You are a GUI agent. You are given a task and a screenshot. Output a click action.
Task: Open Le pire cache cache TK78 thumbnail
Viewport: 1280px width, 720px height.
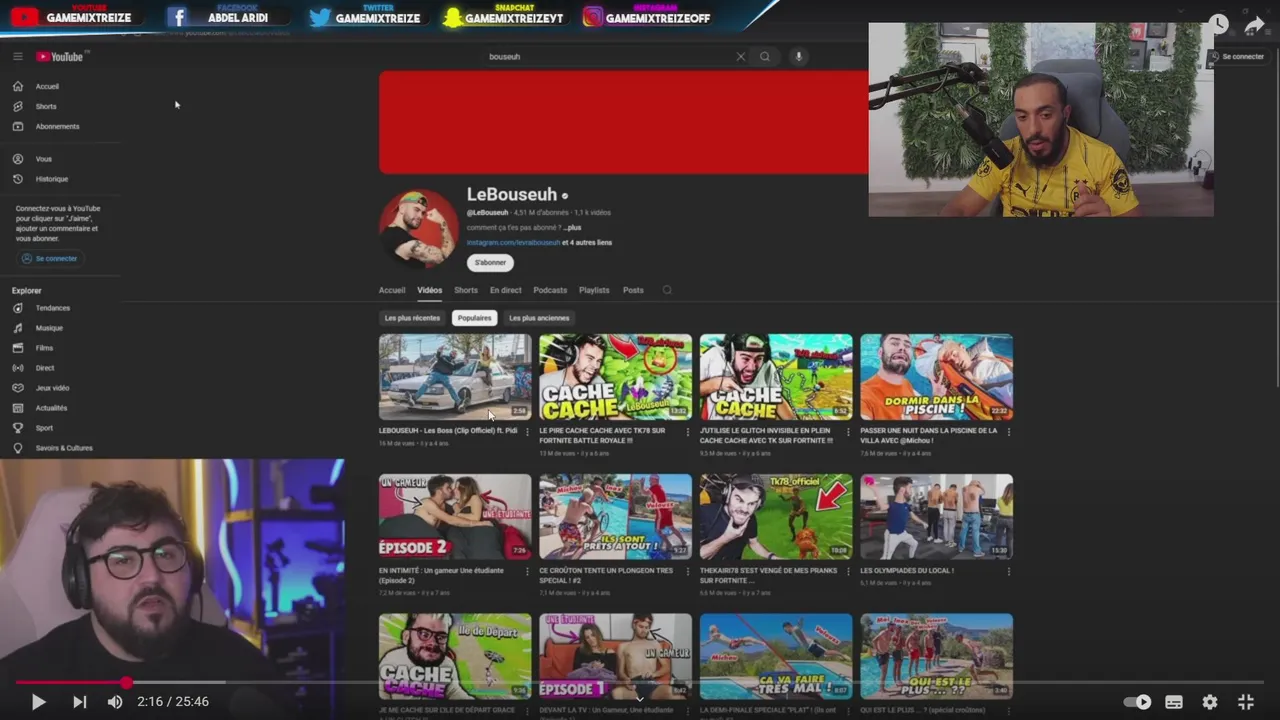615,377
